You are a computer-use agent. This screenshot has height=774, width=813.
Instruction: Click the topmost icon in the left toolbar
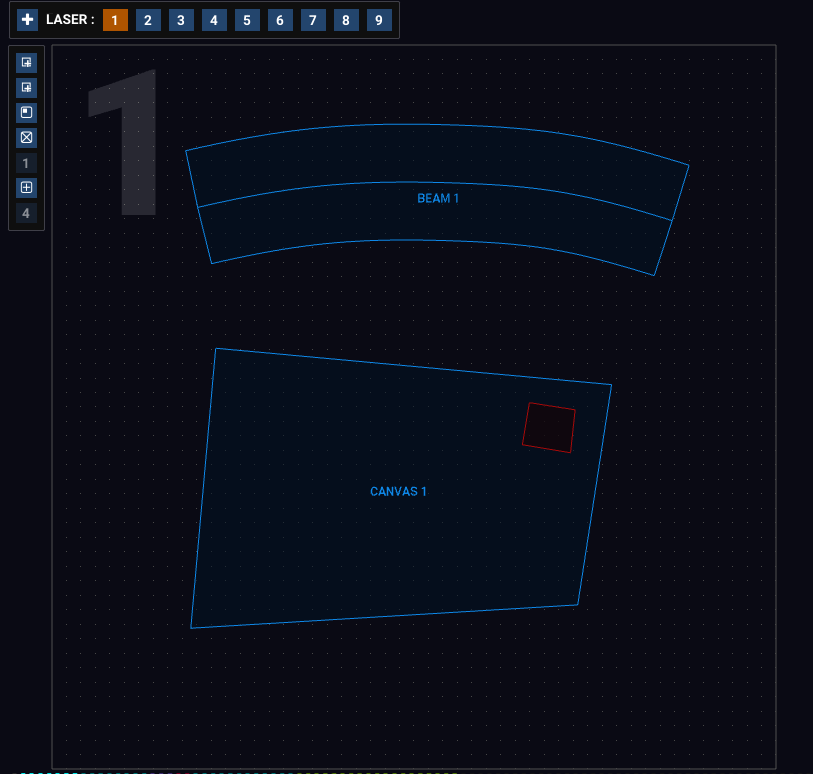(27, 62)
